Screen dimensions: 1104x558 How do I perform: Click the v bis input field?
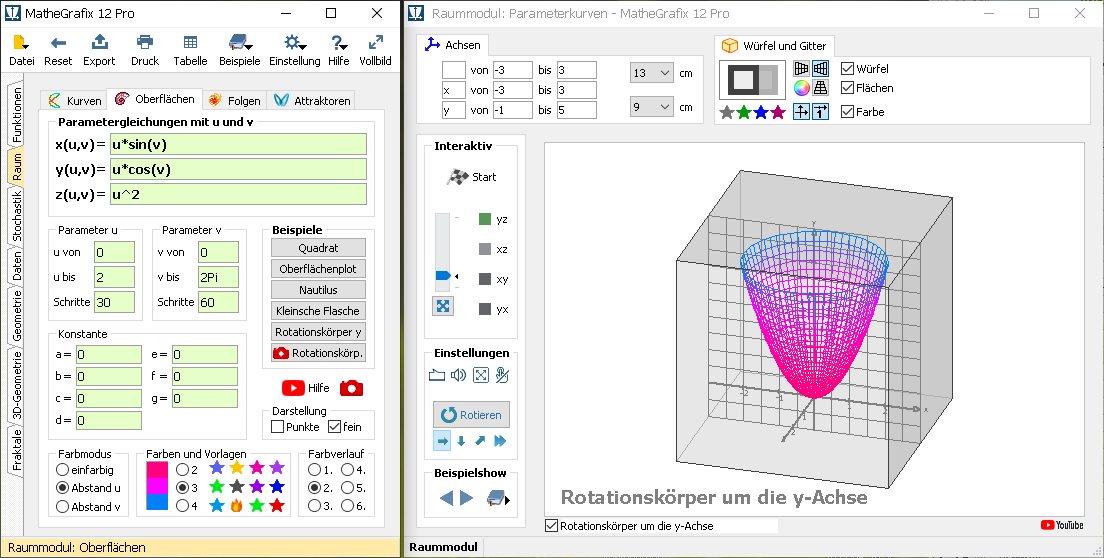[218, 277]
